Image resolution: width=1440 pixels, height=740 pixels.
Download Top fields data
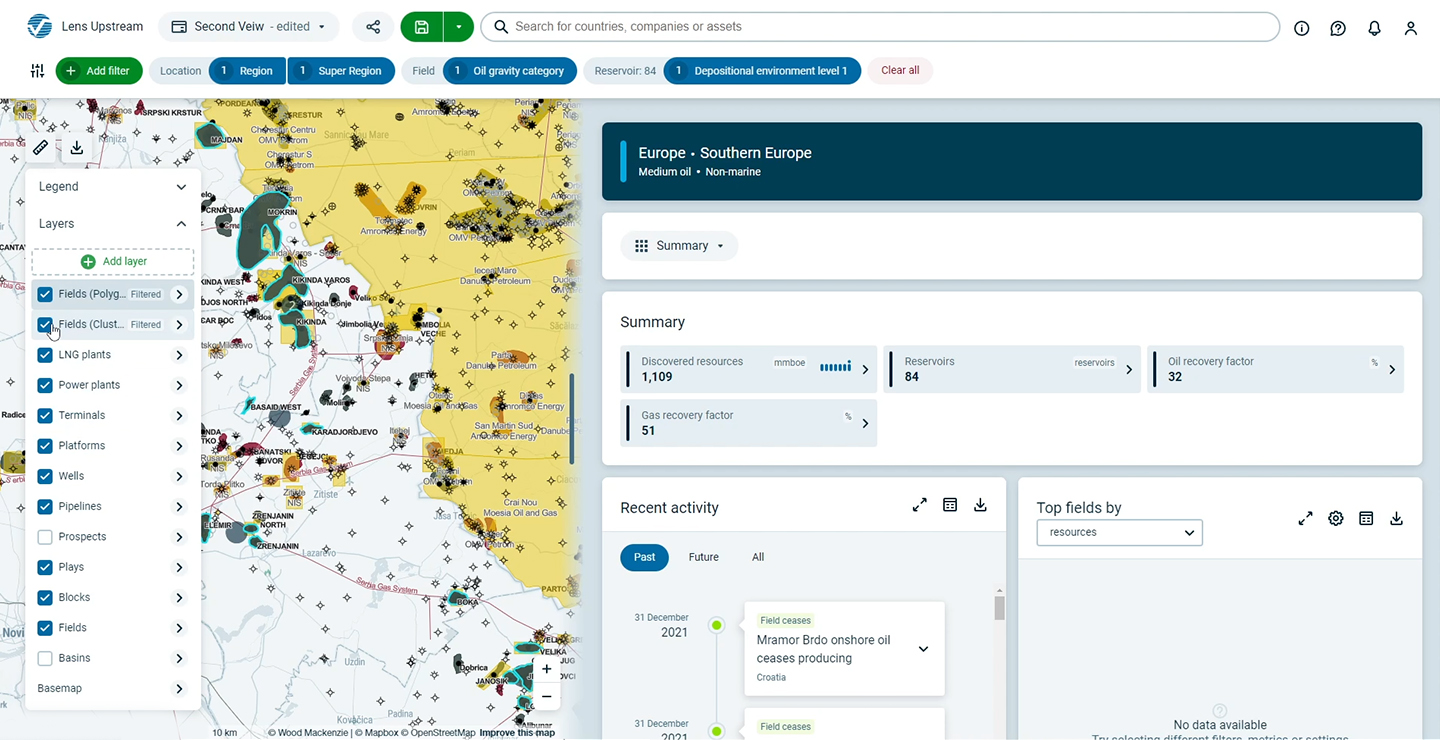(x=1397, y=518)
